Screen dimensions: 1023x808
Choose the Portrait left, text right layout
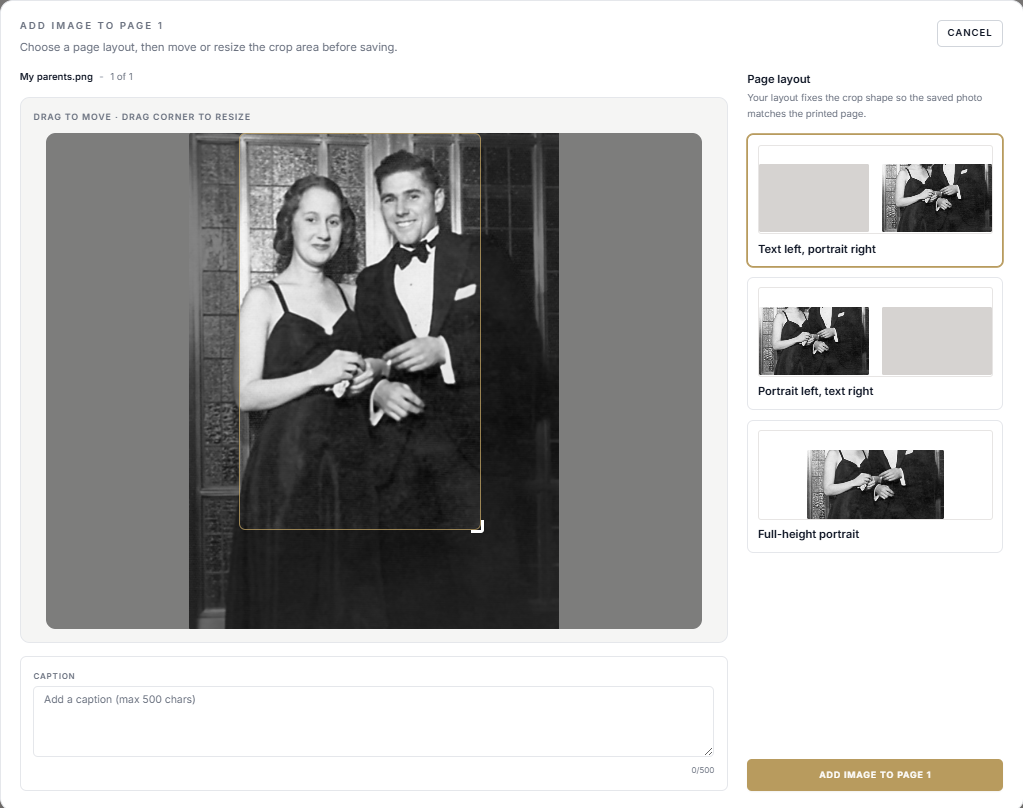pyautogui.click(x=874, y=343)
